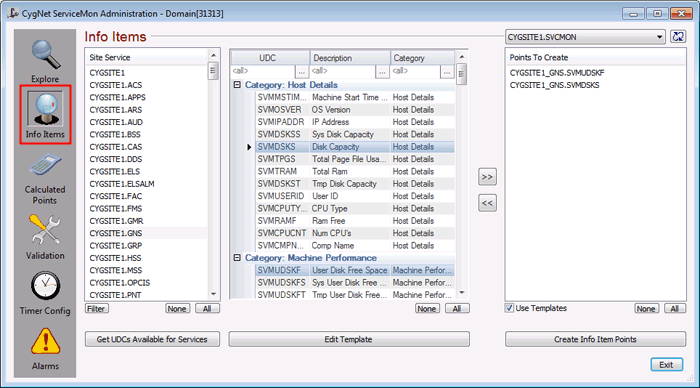700x388 pixels.
Task: Select the SVMMSTIM Machine Start Time row
Action: point(355,97)
